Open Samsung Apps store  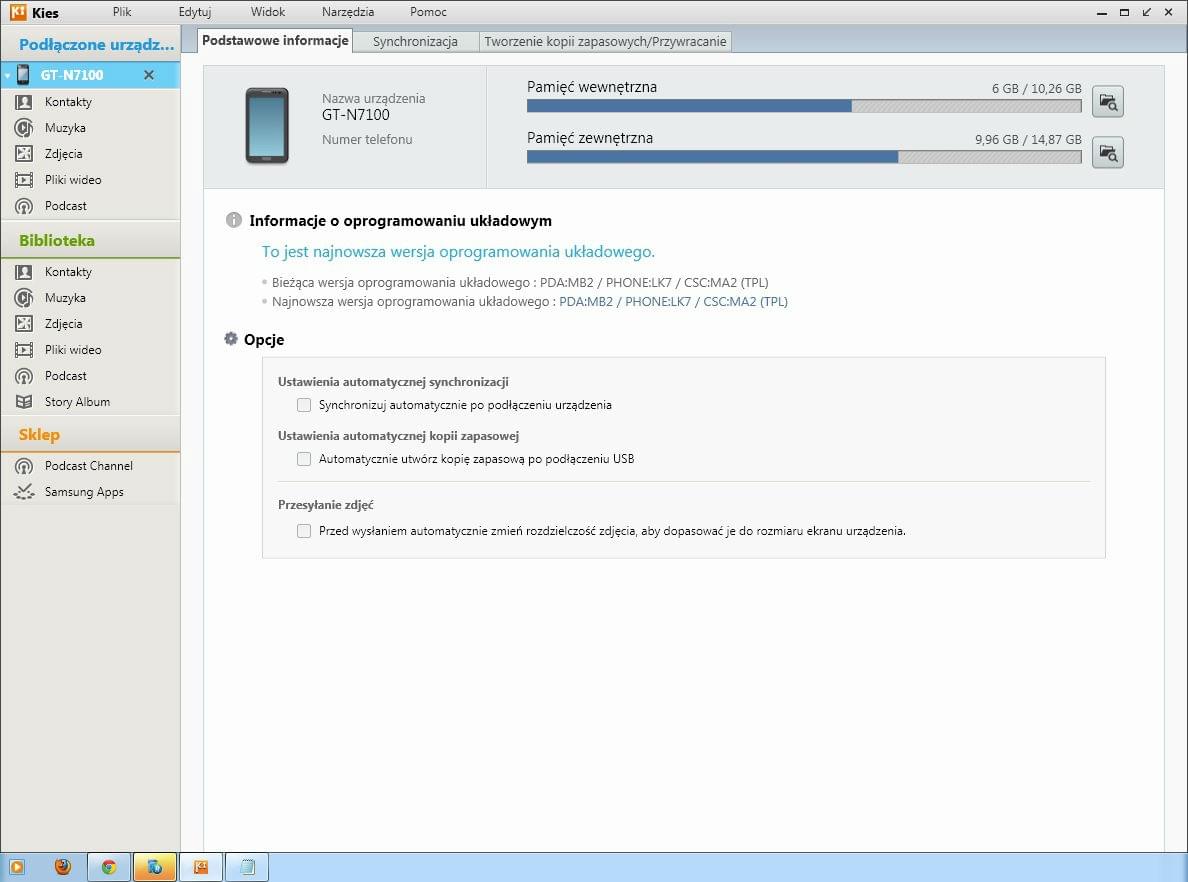tap(90, 492)
